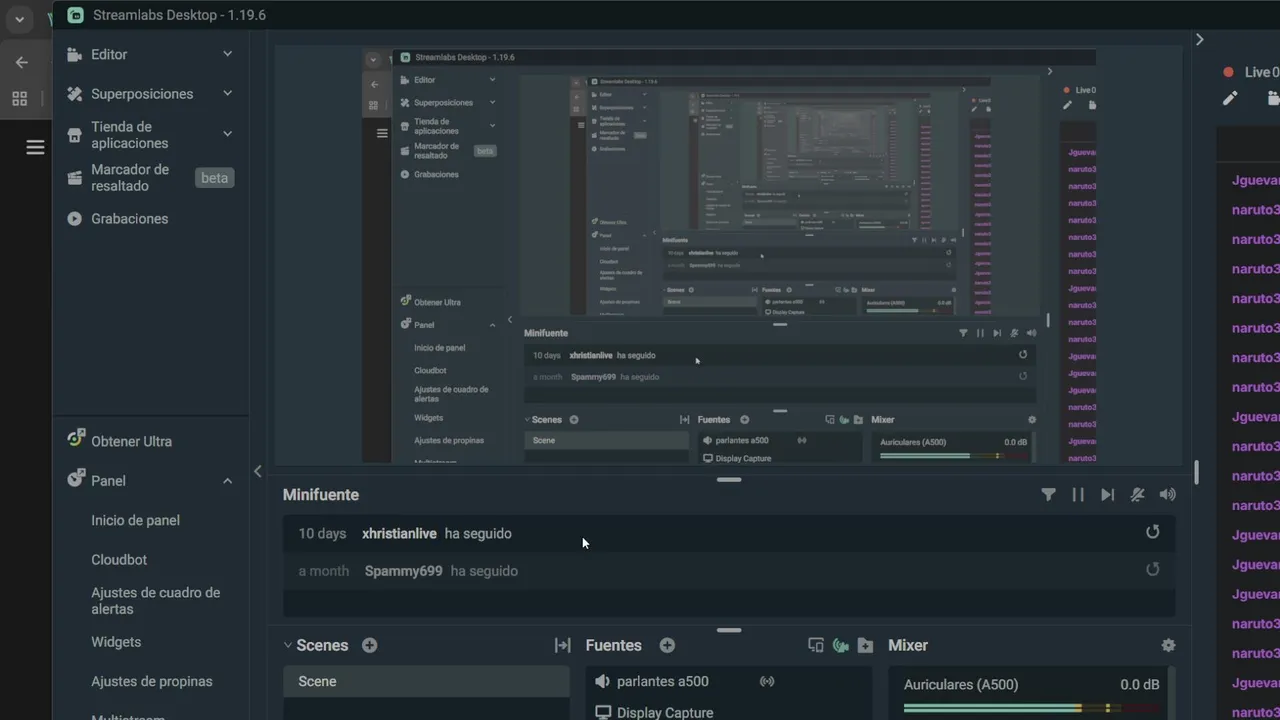Collapse the left sidebar with the arrow

tap(258, 471)
